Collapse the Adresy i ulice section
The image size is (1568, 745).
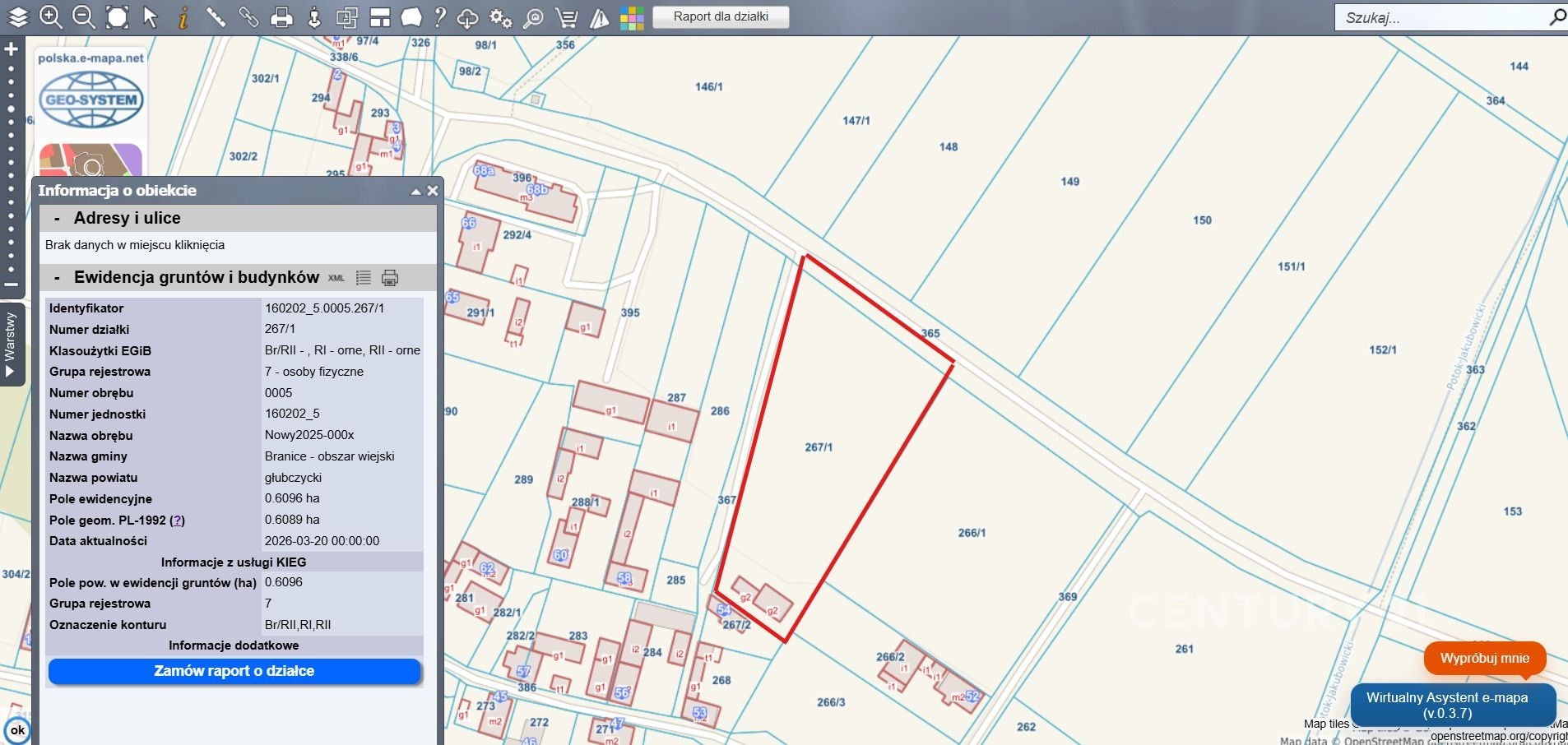click(57, 219)
